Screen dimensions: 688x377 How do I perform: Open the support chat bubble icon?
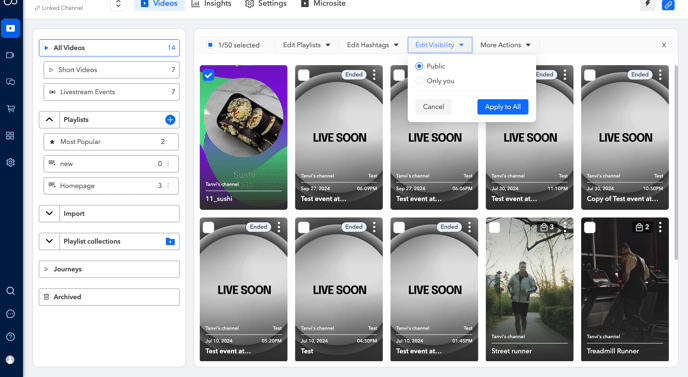[11, 314]
